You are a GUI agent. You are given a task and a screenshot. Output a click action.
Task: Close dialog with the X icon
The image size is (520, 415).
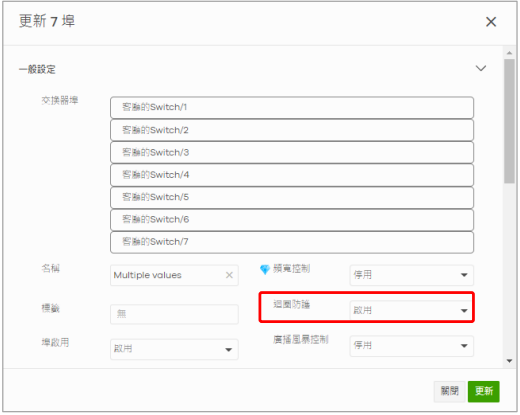(x=491, y=22)
